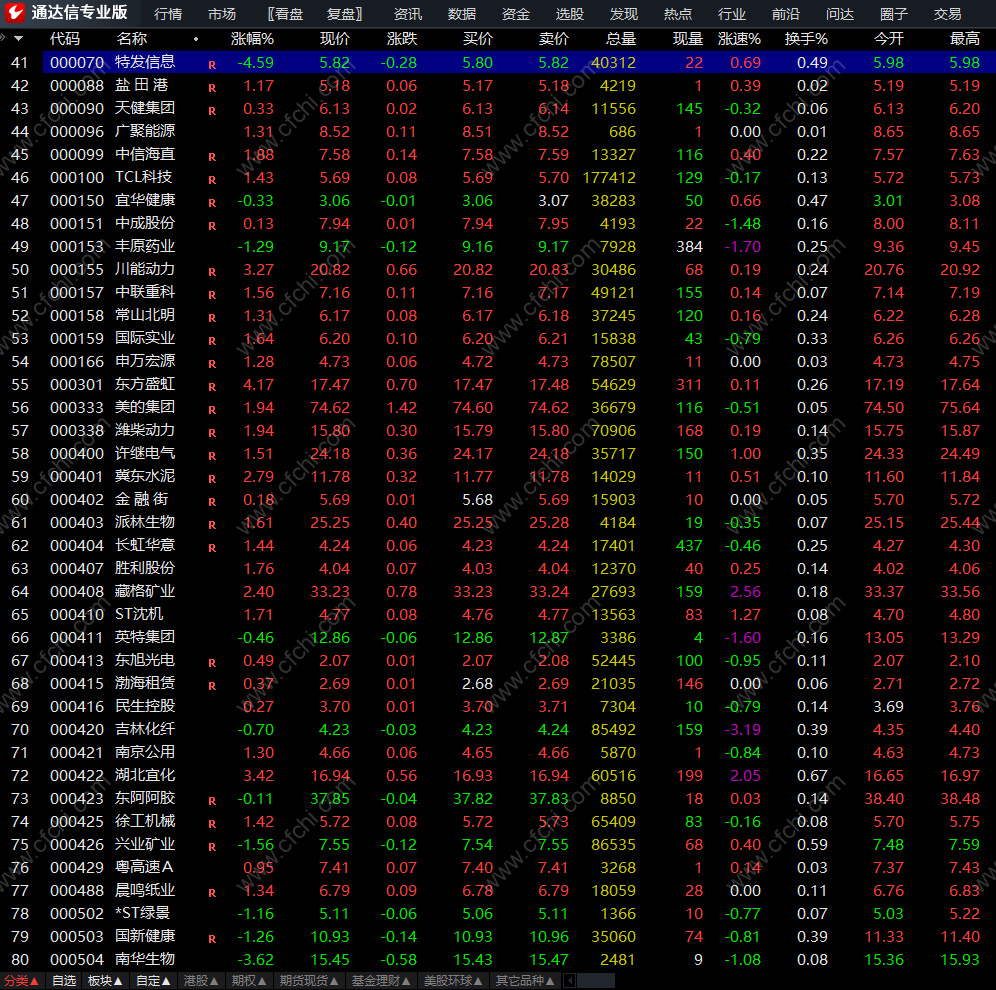Screen dimensions: 996x990
Task: Sort by 今开 column header
Action: tap(888, 39)
